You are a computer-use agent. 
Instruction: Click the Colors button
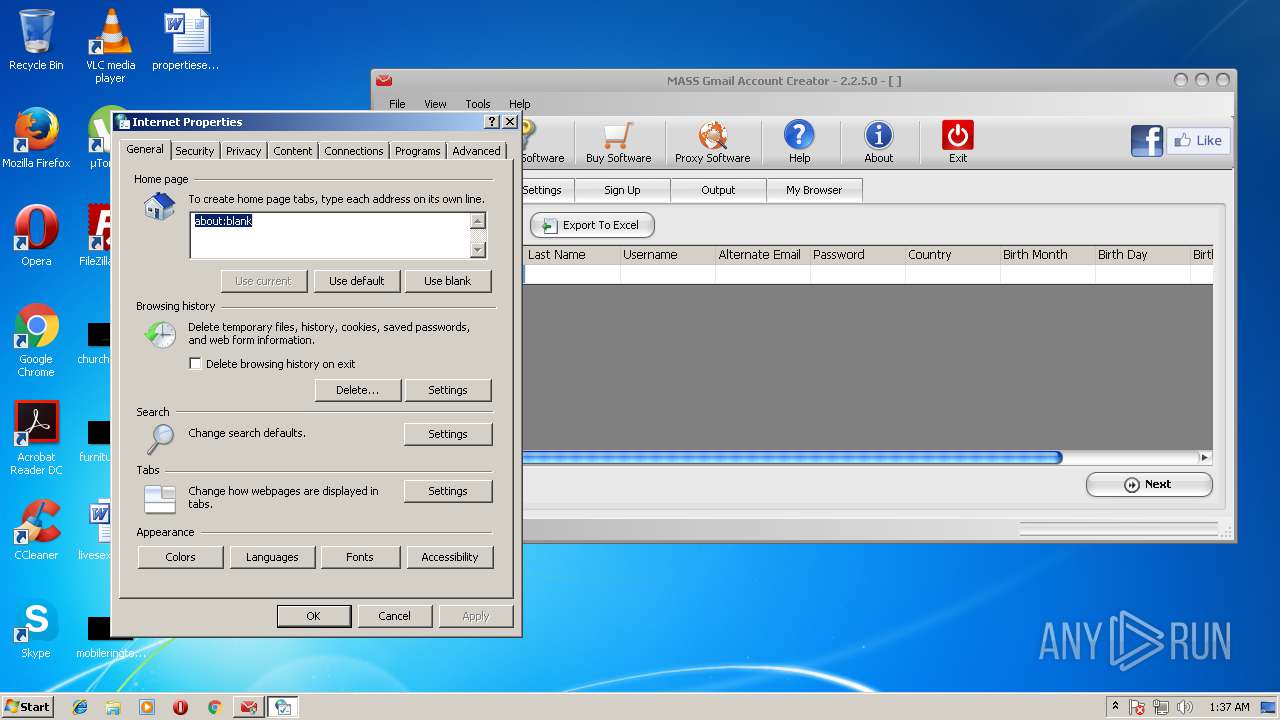click(x=181, y=557)
